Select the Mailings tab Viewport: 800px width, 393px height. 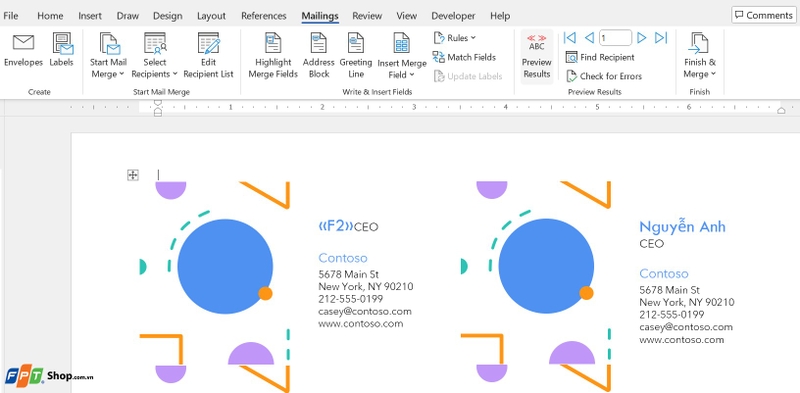(320, 16)
